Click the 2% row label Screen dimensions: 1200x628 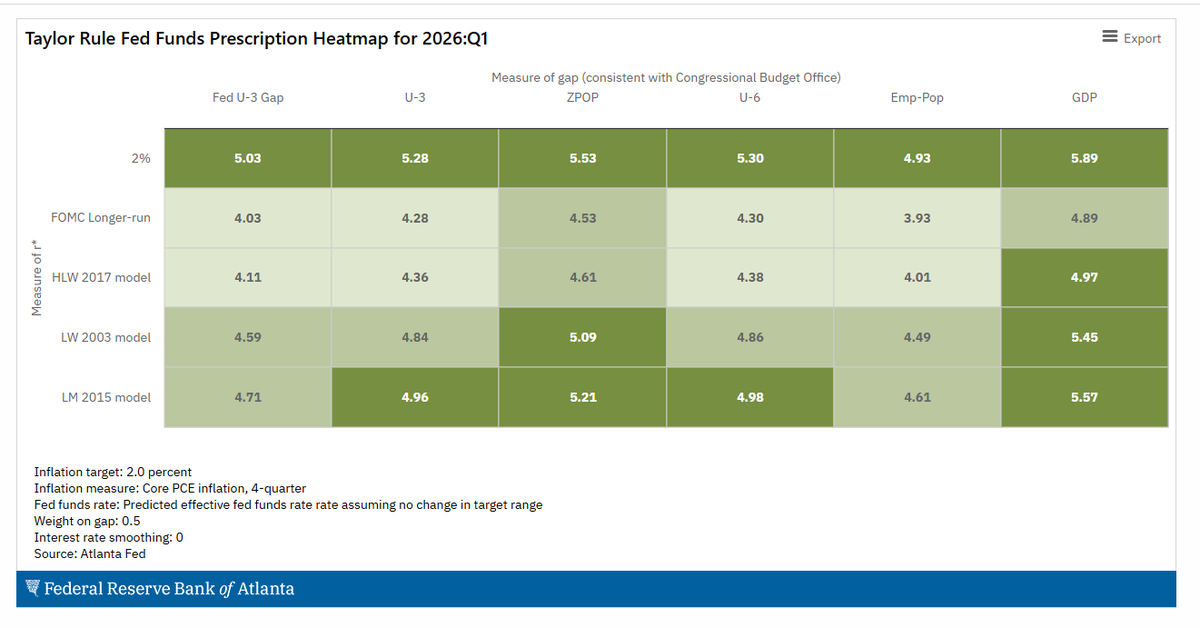click(141, 158)
